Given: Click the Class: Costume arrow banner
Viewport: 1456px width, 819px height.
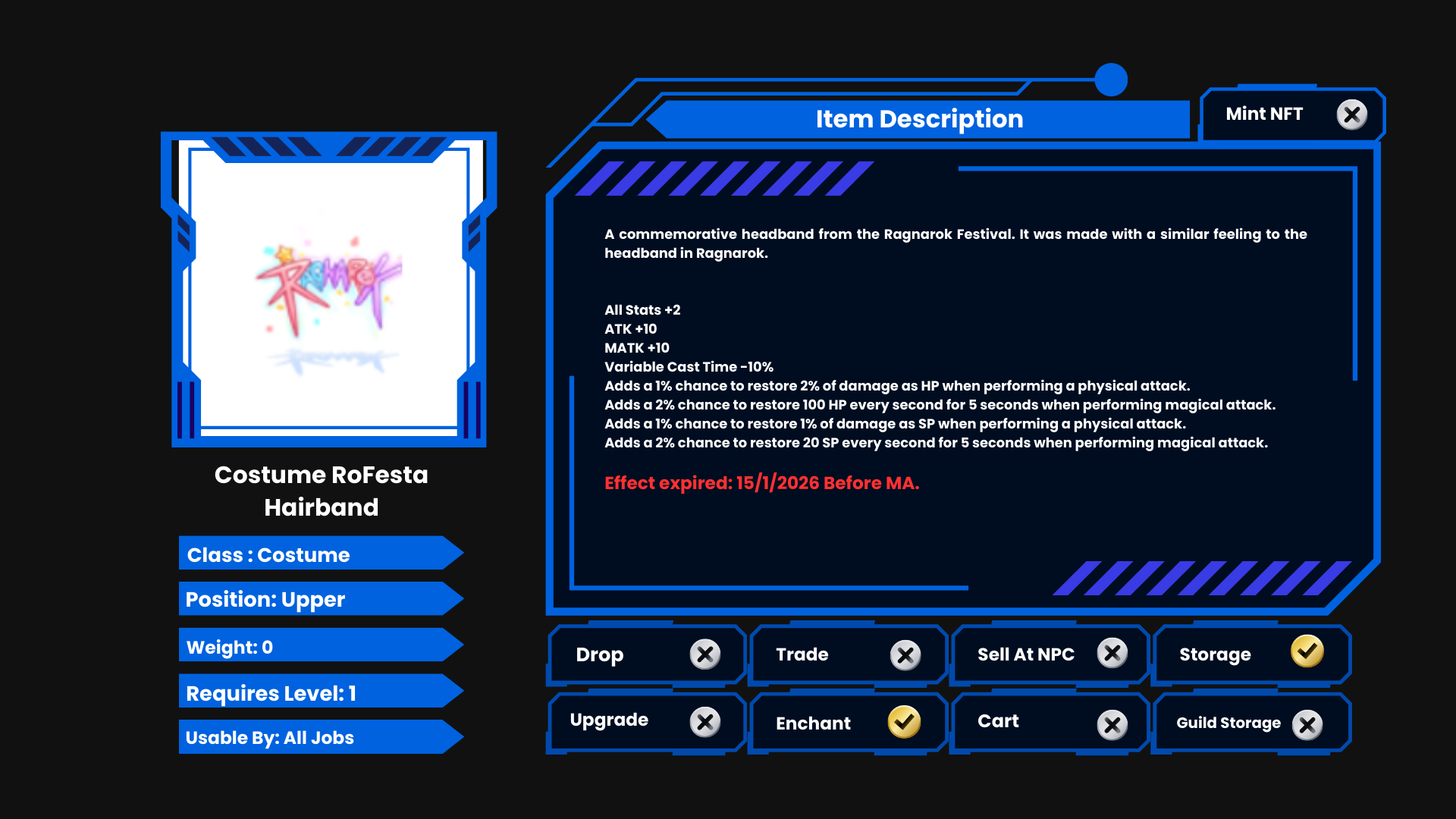Looking at the screenshot, I should point(318,554).
